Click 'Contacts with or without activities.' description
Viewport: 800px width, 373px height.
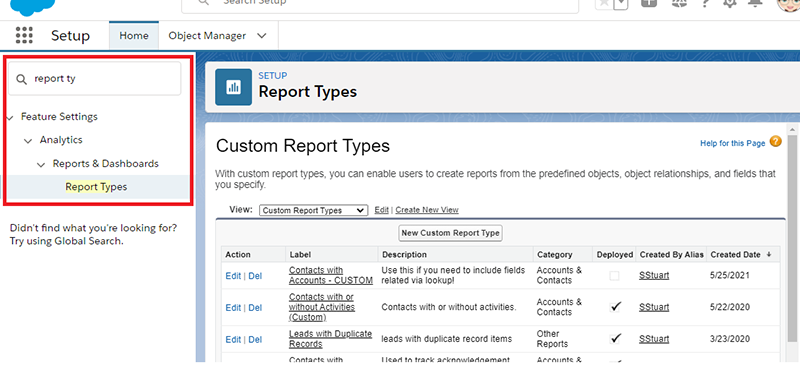[x=448, y=307]
